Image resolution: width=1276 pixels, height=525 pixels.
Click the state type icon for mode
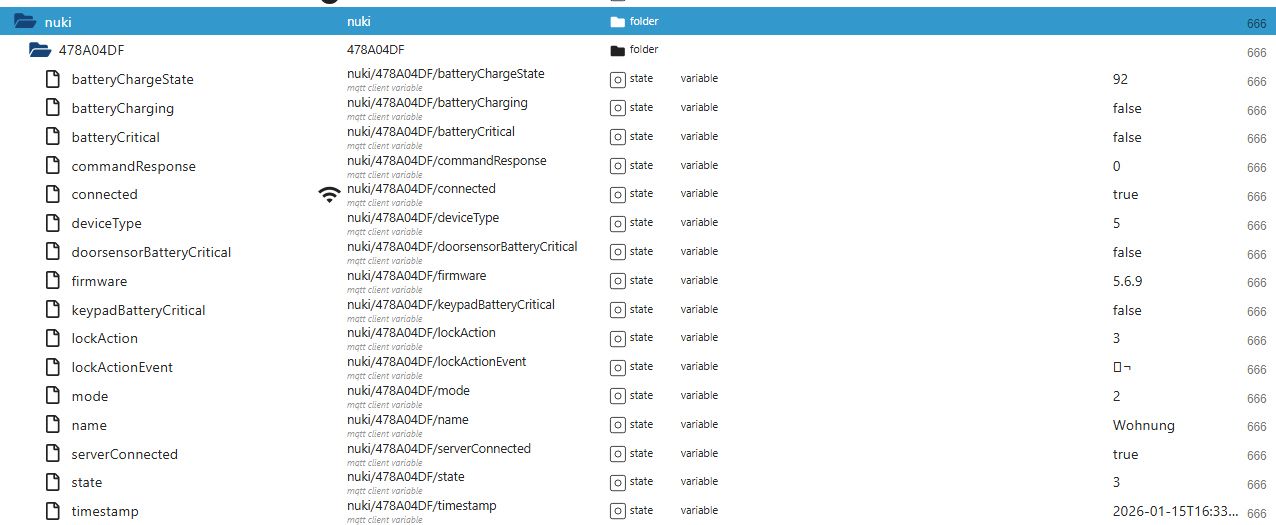coord(618,396)
